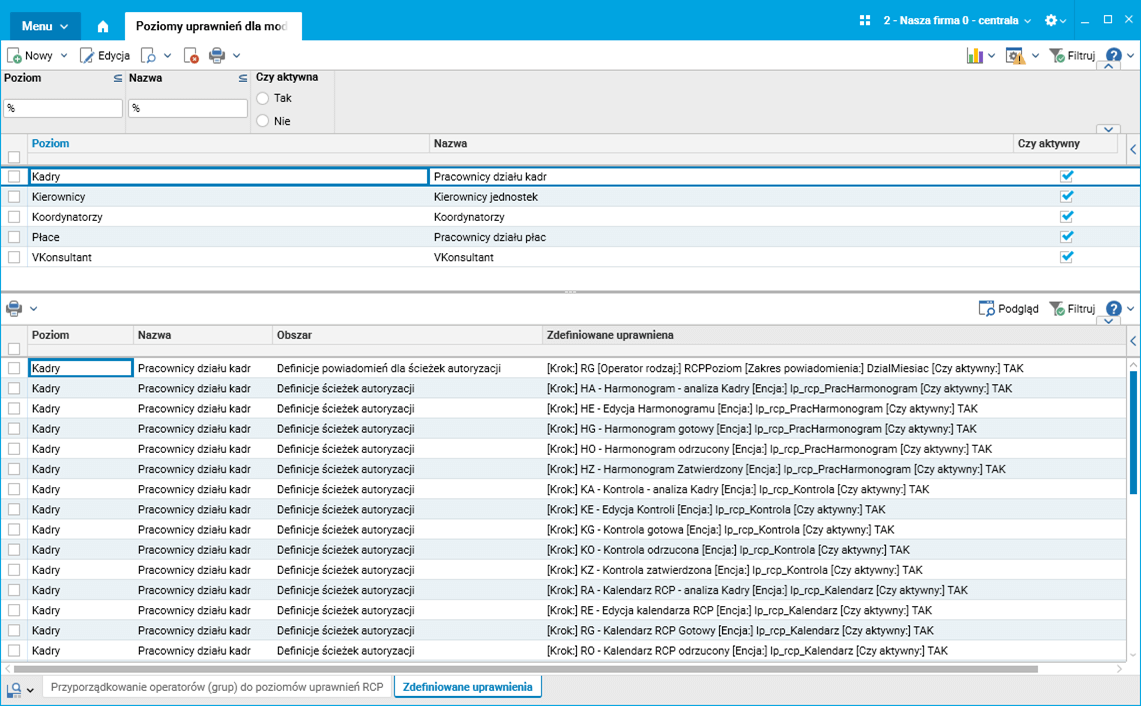Click the printer icon in lower panel
1141x706 pixels.
coord(14,309)
